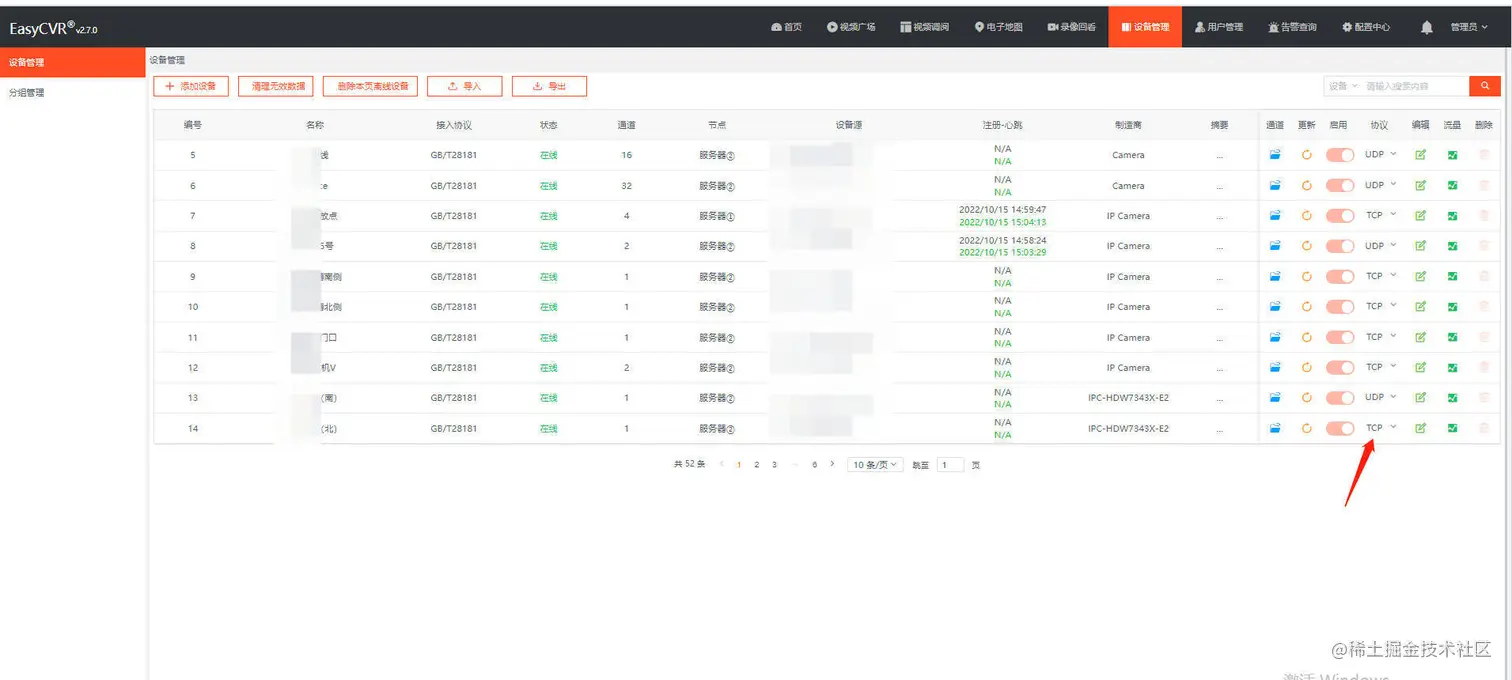Click refresh icon in row 6
The image size is (1512, 680).
1306,185
